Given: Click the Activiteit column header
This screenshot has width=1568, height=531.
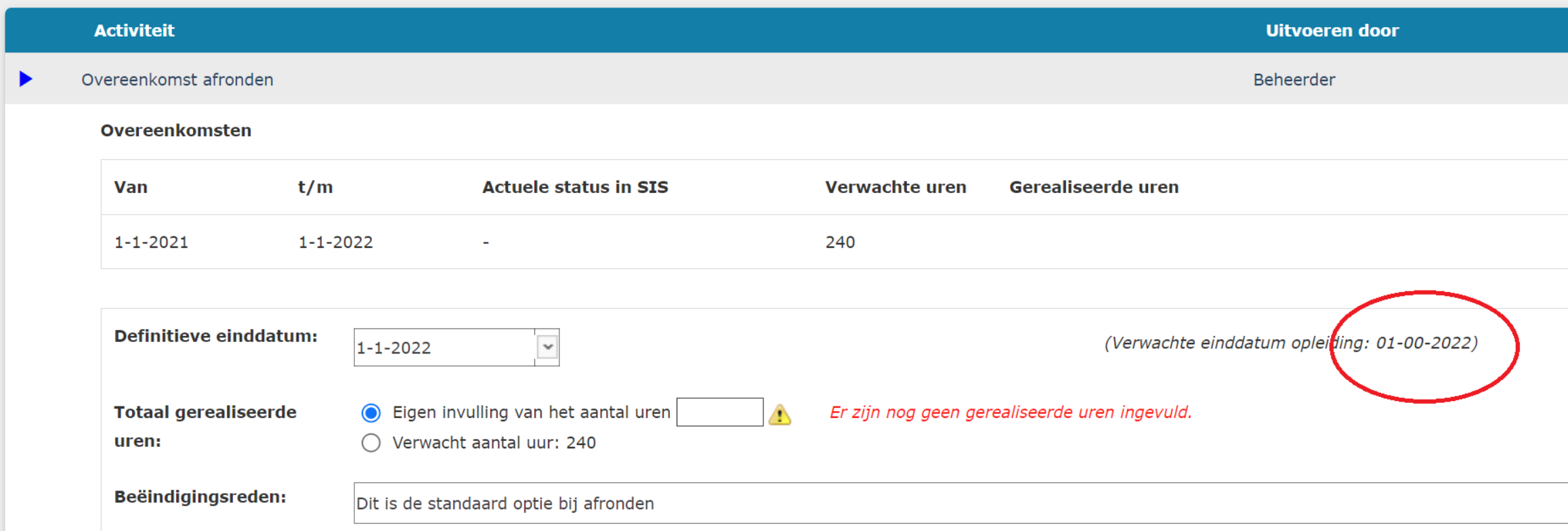Looking at the screenshot, I should pyautogui.click(x=134, y=30).
